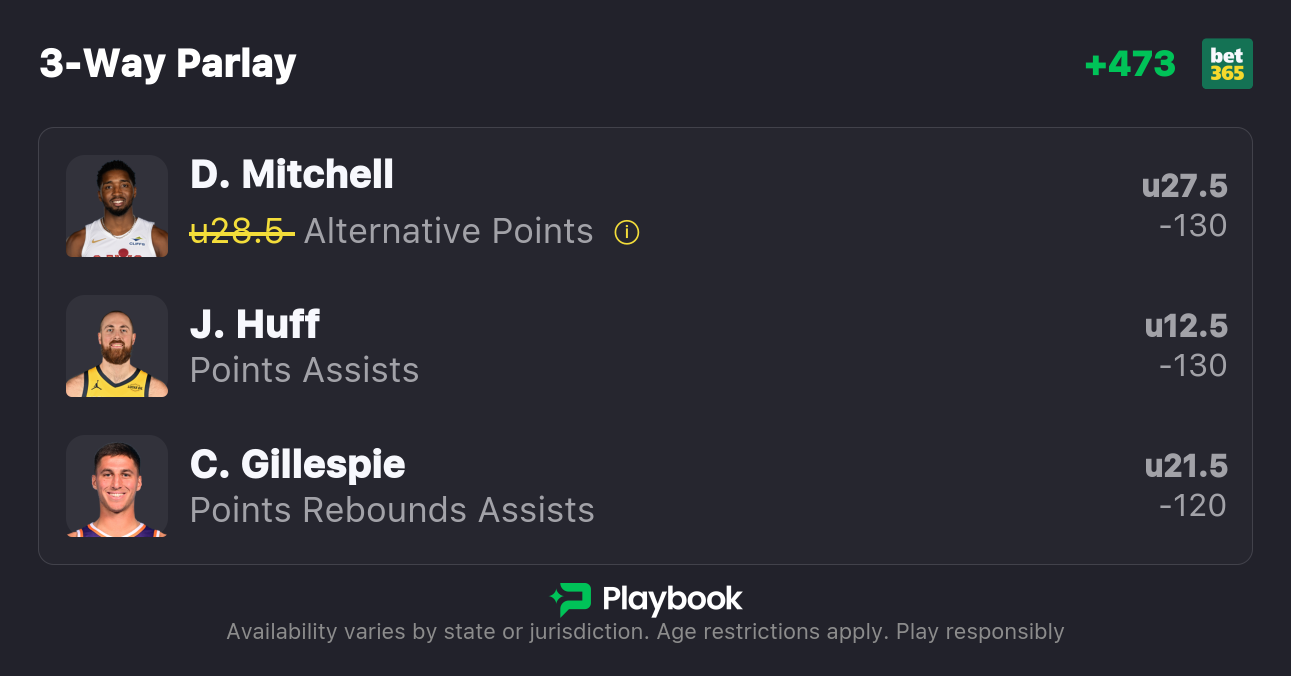Click the Playbook brand name text

(x=672, y=599)
